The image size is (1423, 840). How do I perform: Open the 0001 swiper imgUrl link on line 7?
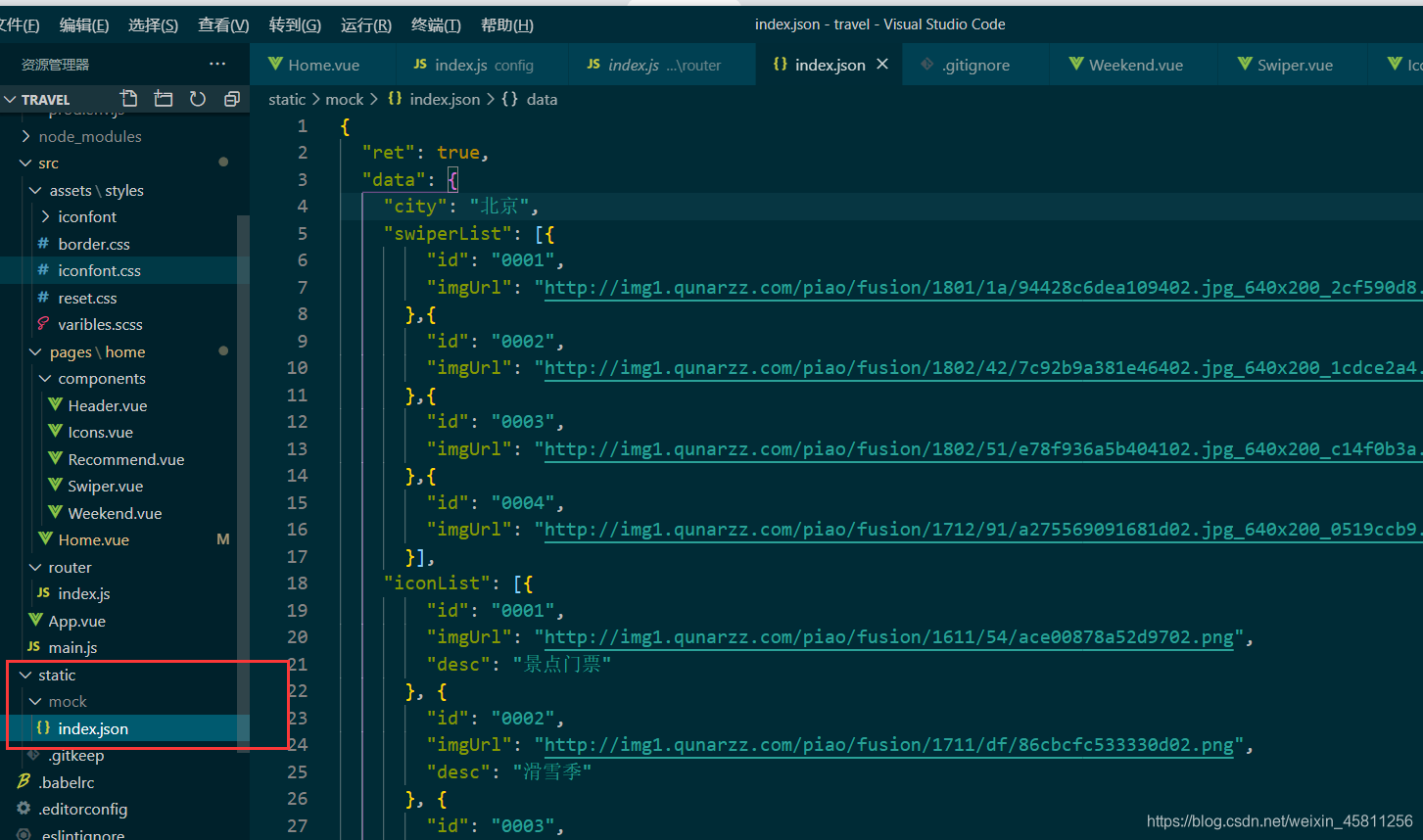tap(982, 287)
